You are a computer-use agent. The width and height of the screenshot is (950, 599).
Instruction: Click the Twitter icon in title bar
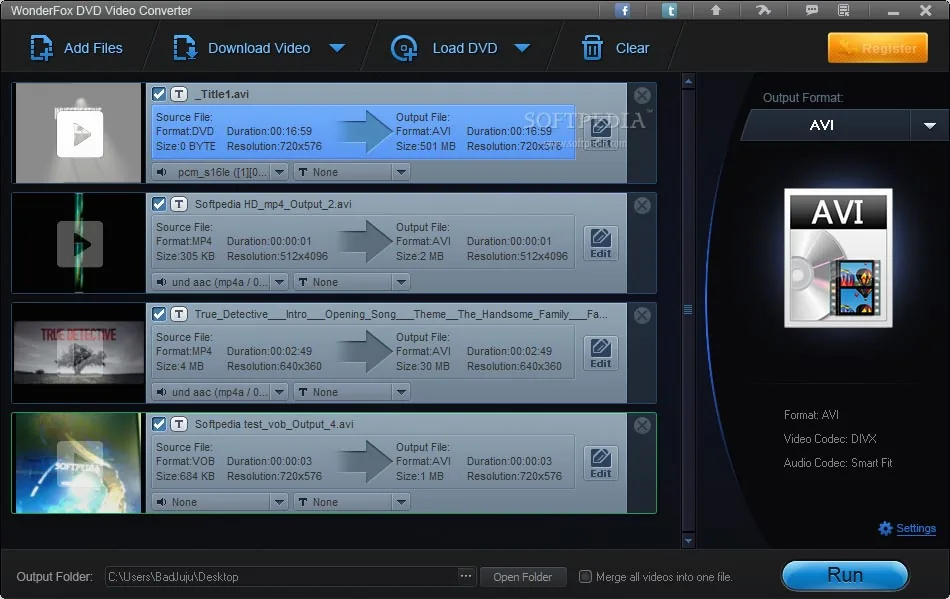669,10
